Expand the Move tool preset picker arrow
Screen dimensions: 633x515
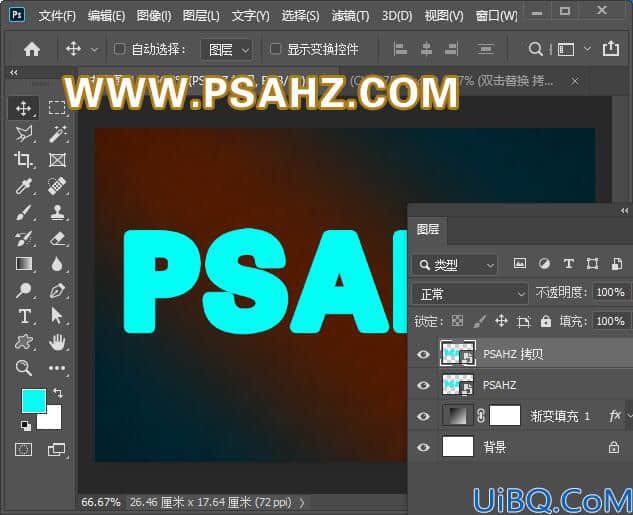click(x=94, y=50)
